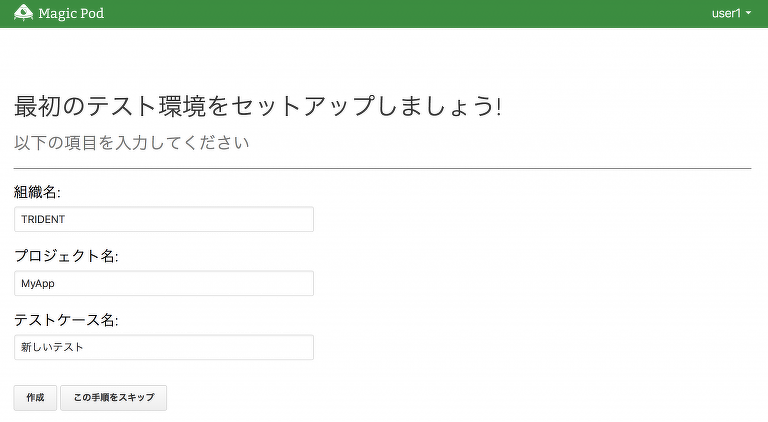Click blank space right of the 新しいテスト field

coord(530,347)
